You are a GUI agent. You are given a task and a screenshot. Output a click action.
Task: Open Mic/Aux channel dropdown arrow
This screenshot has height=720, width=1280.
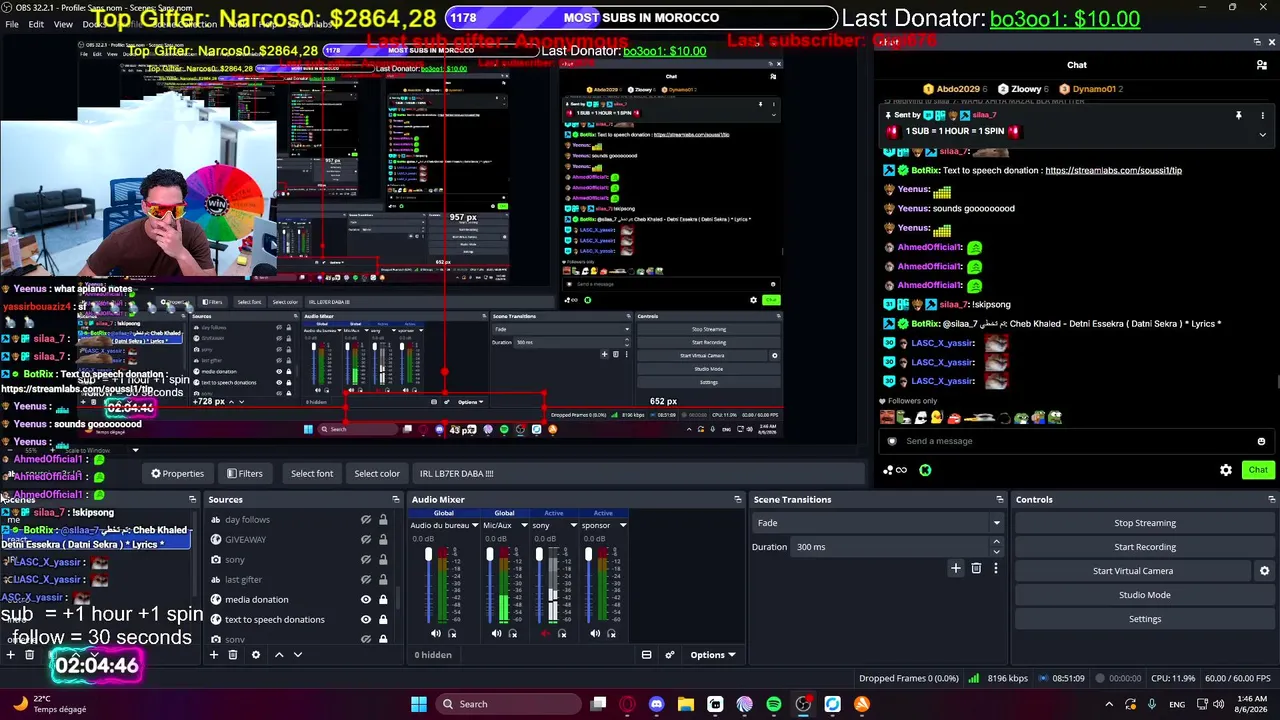tap(524, 525)
